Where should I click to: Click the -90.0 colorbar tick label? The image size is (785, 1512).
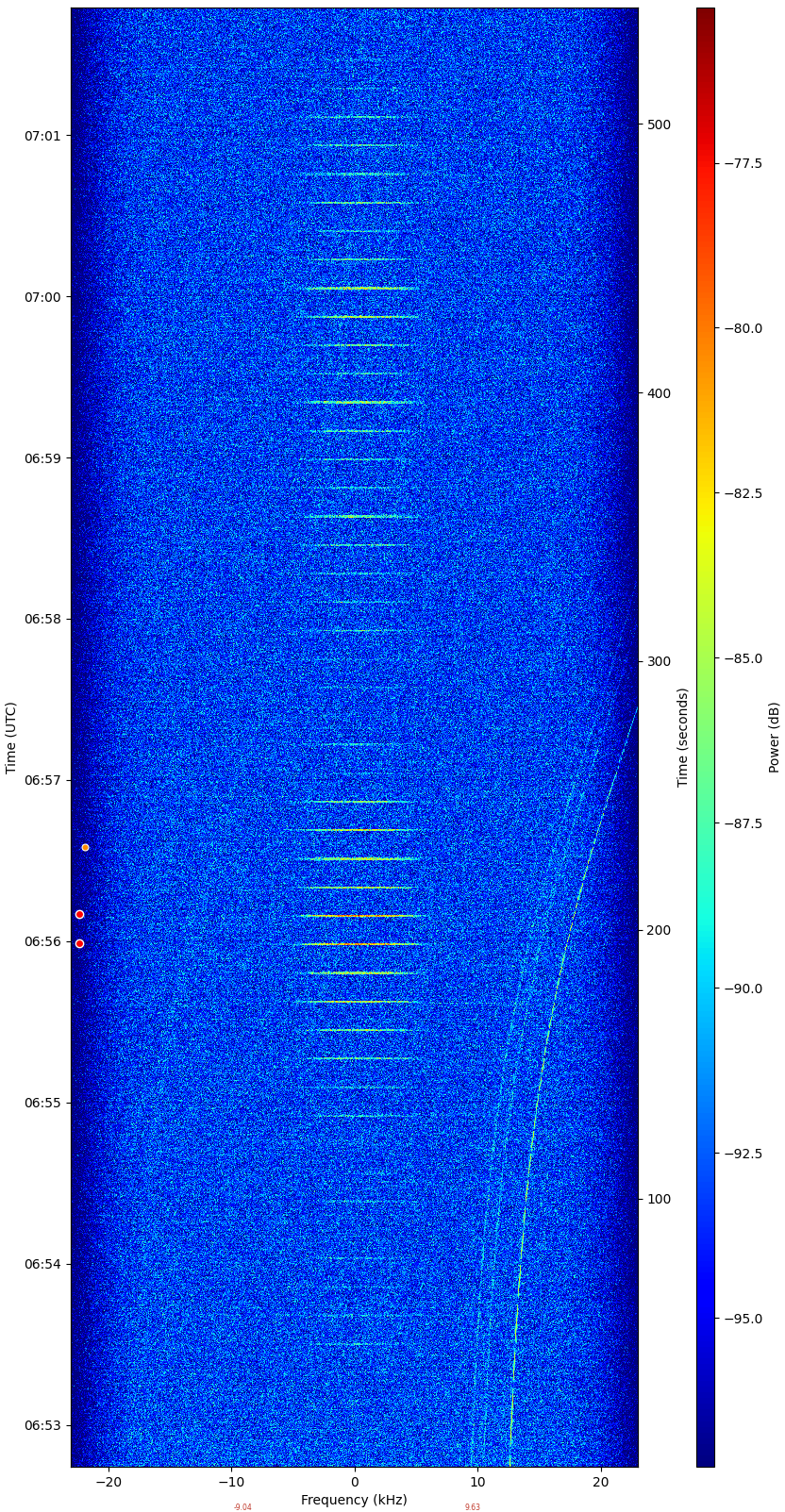(x=743, y=989)
